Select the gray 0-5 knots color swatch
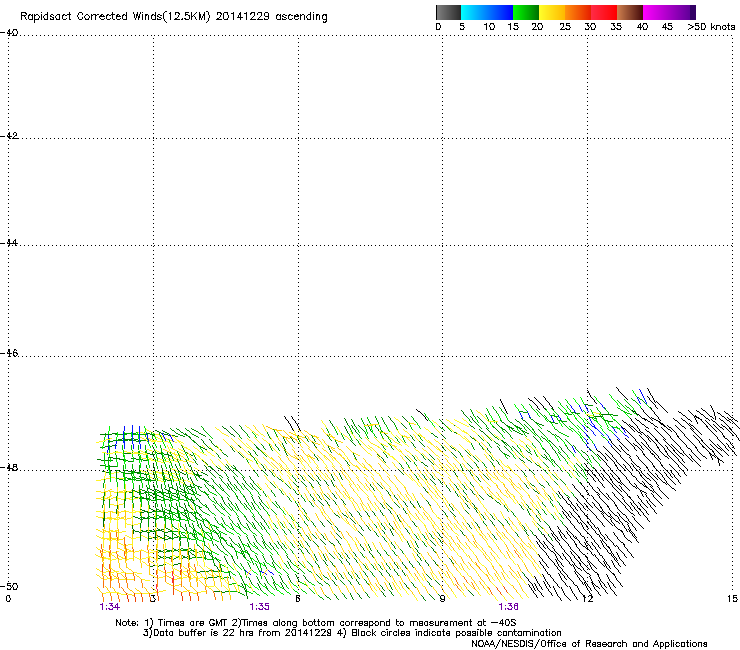The width and height of the screenshot is (740, 650). pyautogui.click(x=448, y=12)
